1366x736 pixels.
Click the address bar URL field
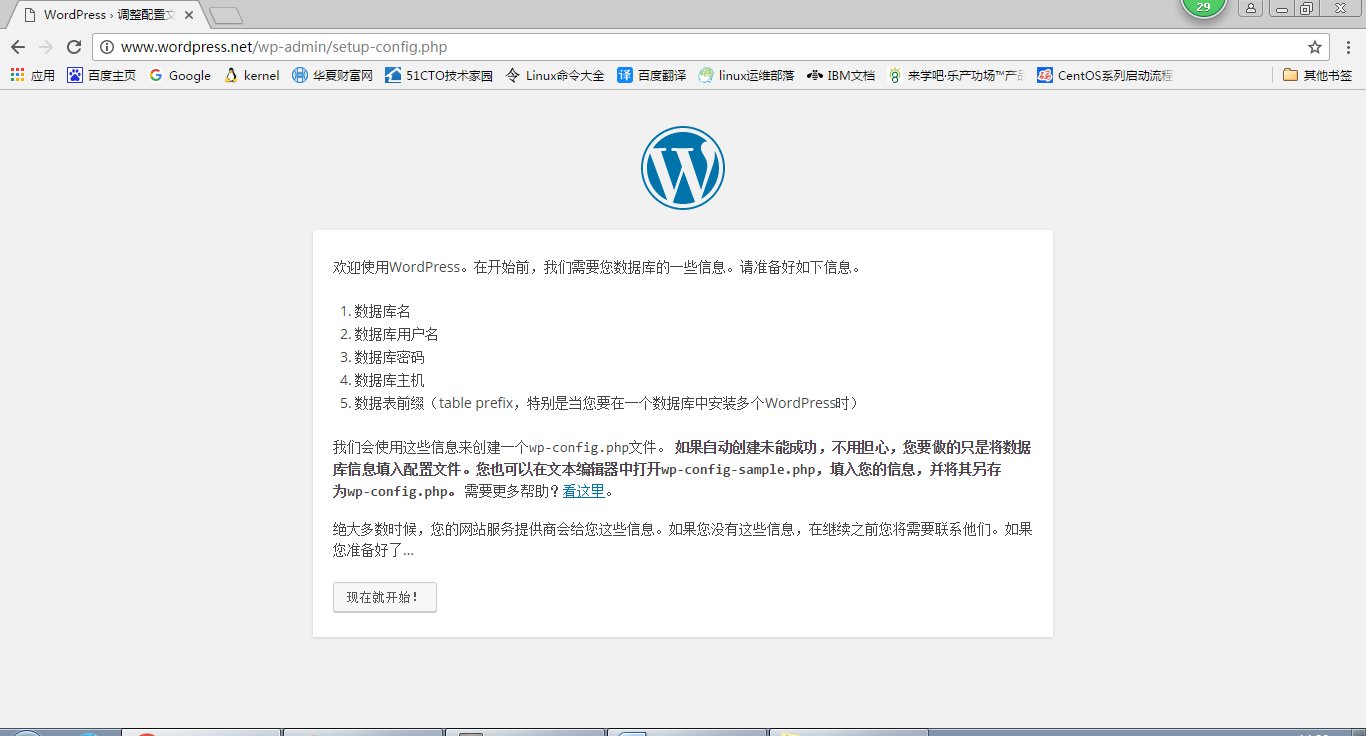710,47
